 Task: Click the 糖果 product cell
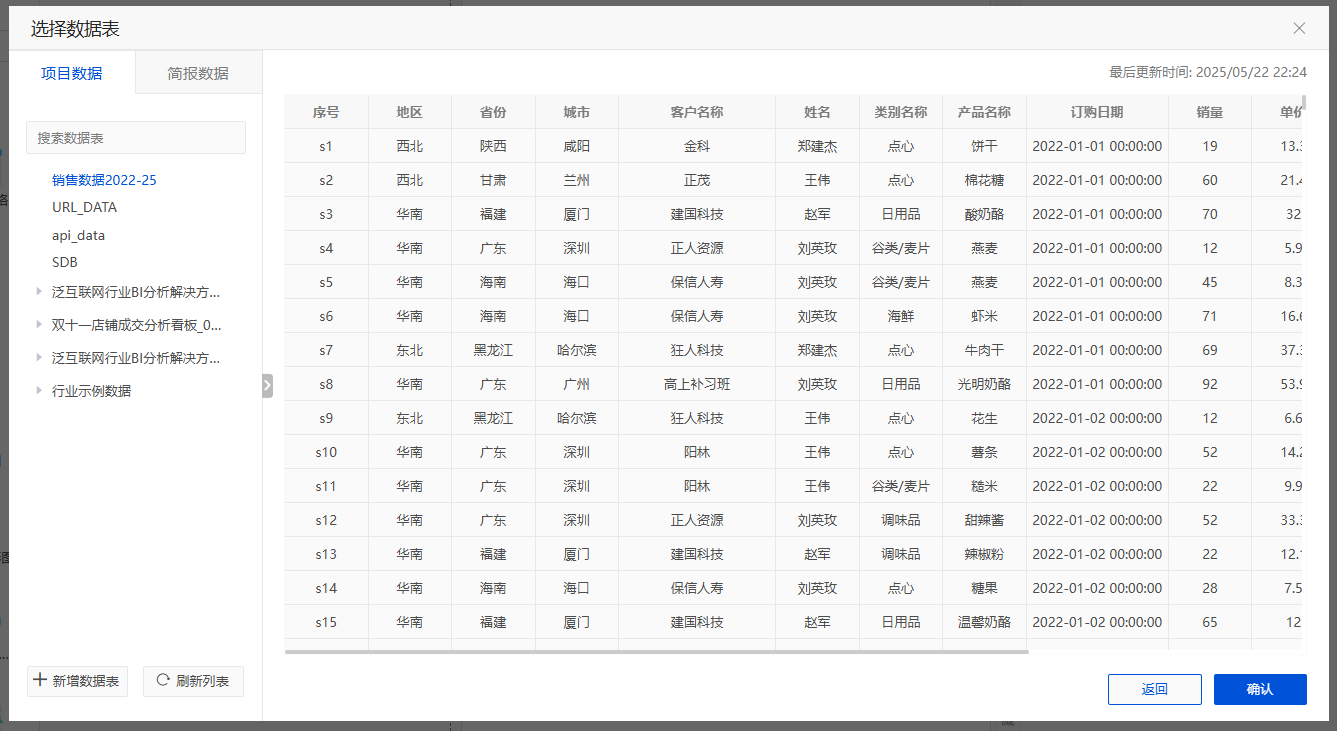(984, 588)
